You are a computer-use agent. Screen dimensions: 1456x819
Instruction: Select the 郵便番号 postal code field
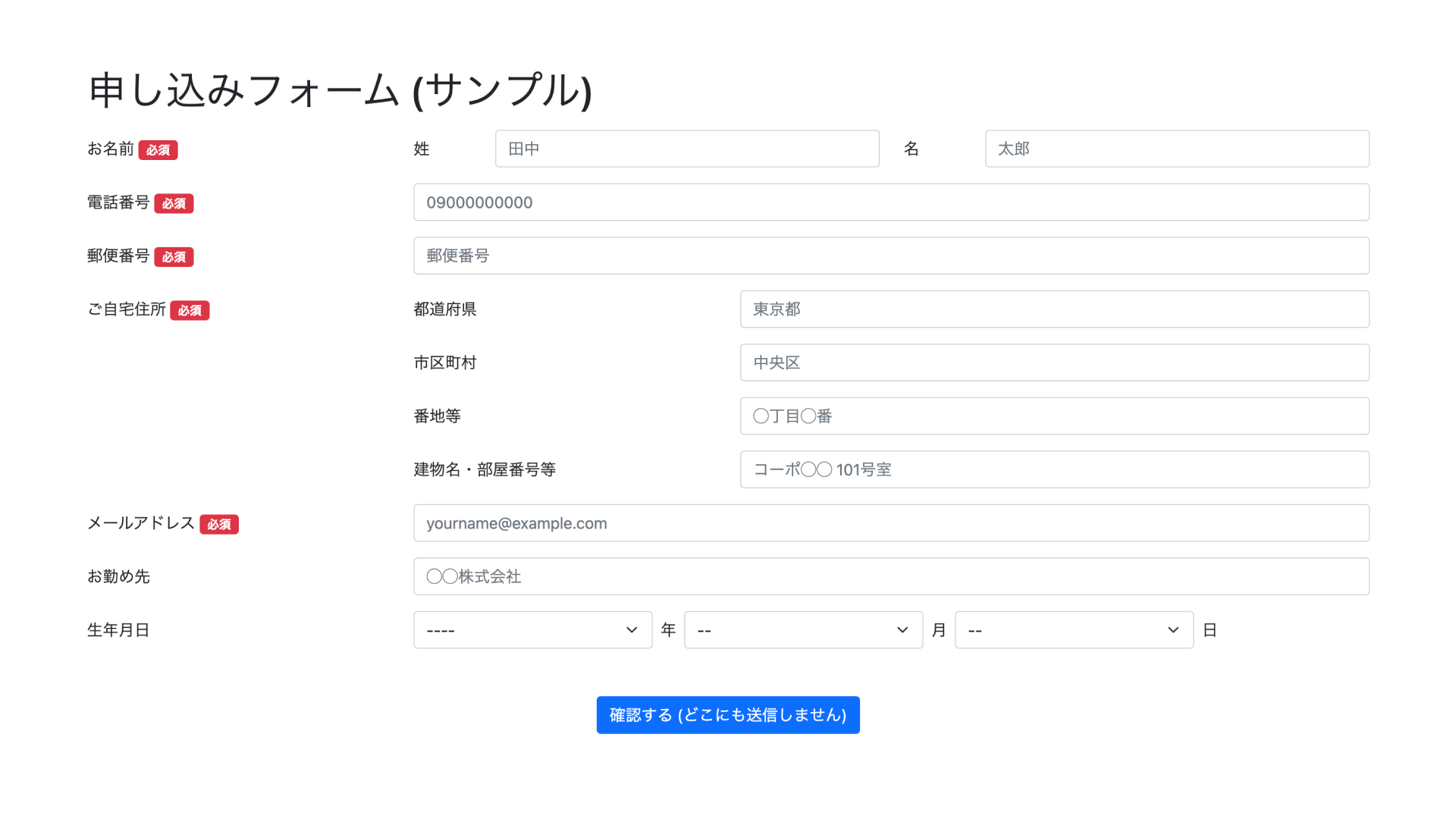point(891,256)
